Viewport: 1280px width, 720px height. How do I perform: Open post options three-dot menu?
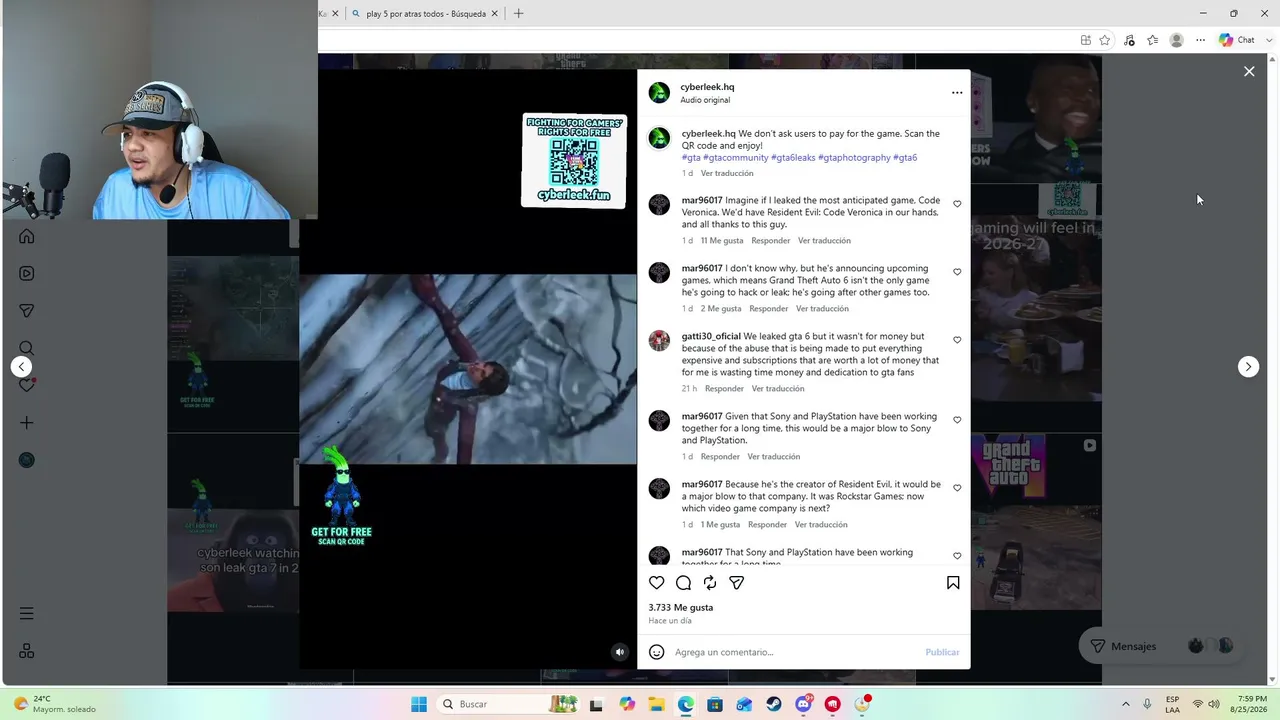pos(957,93)
